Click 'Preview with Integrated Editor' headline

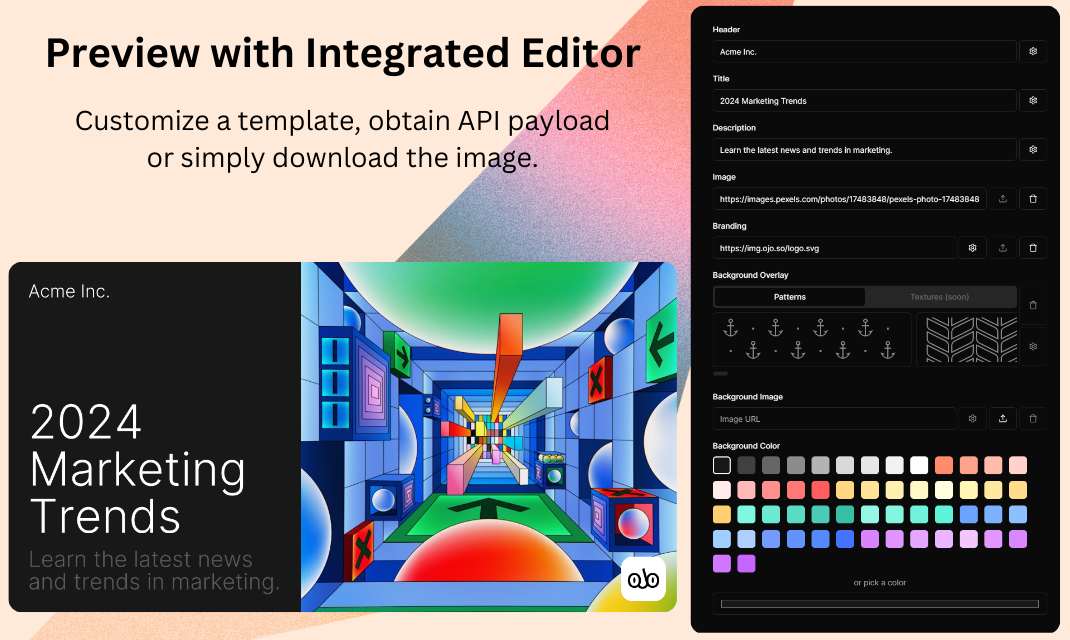point(343,53)
